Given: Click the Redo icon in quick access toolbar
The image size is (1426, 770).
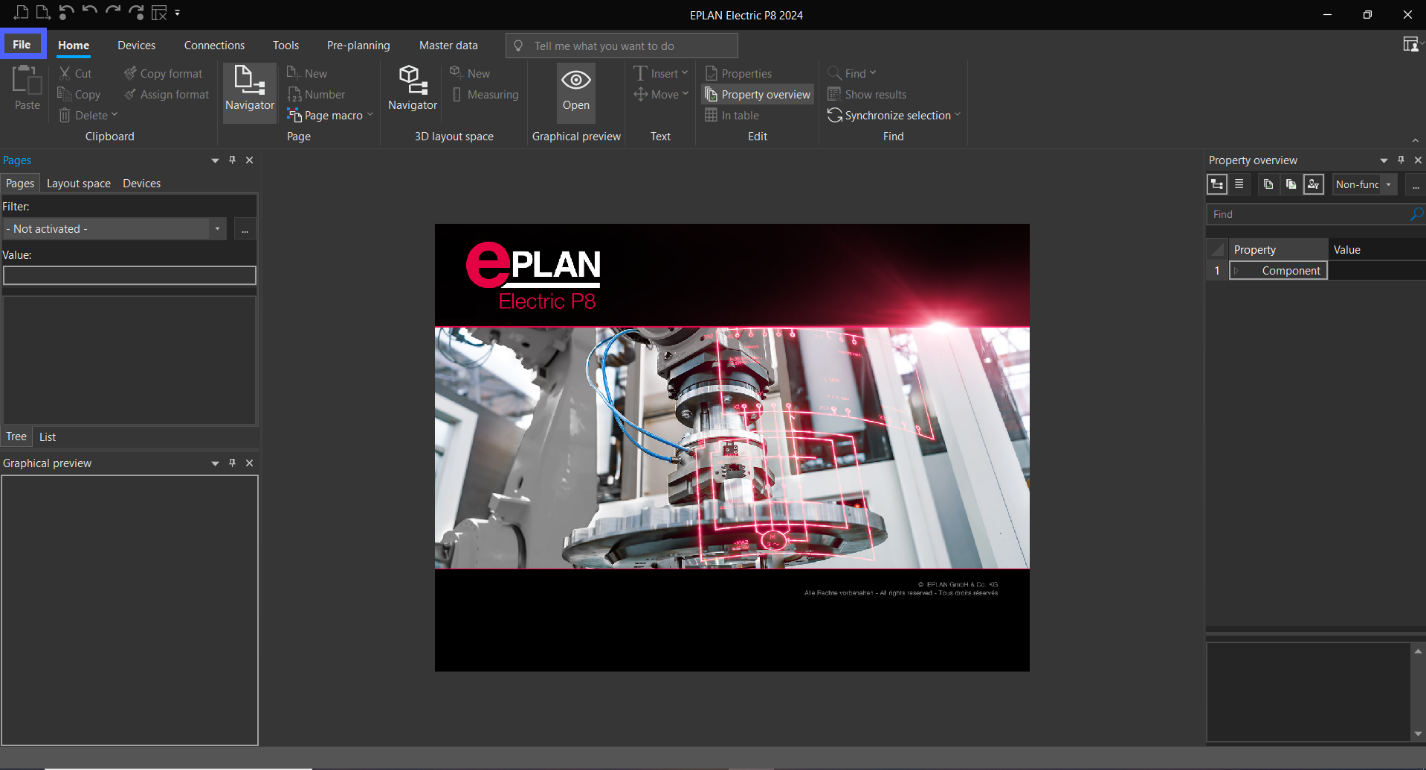Looking at the screenshot, I should coord(113,14).
